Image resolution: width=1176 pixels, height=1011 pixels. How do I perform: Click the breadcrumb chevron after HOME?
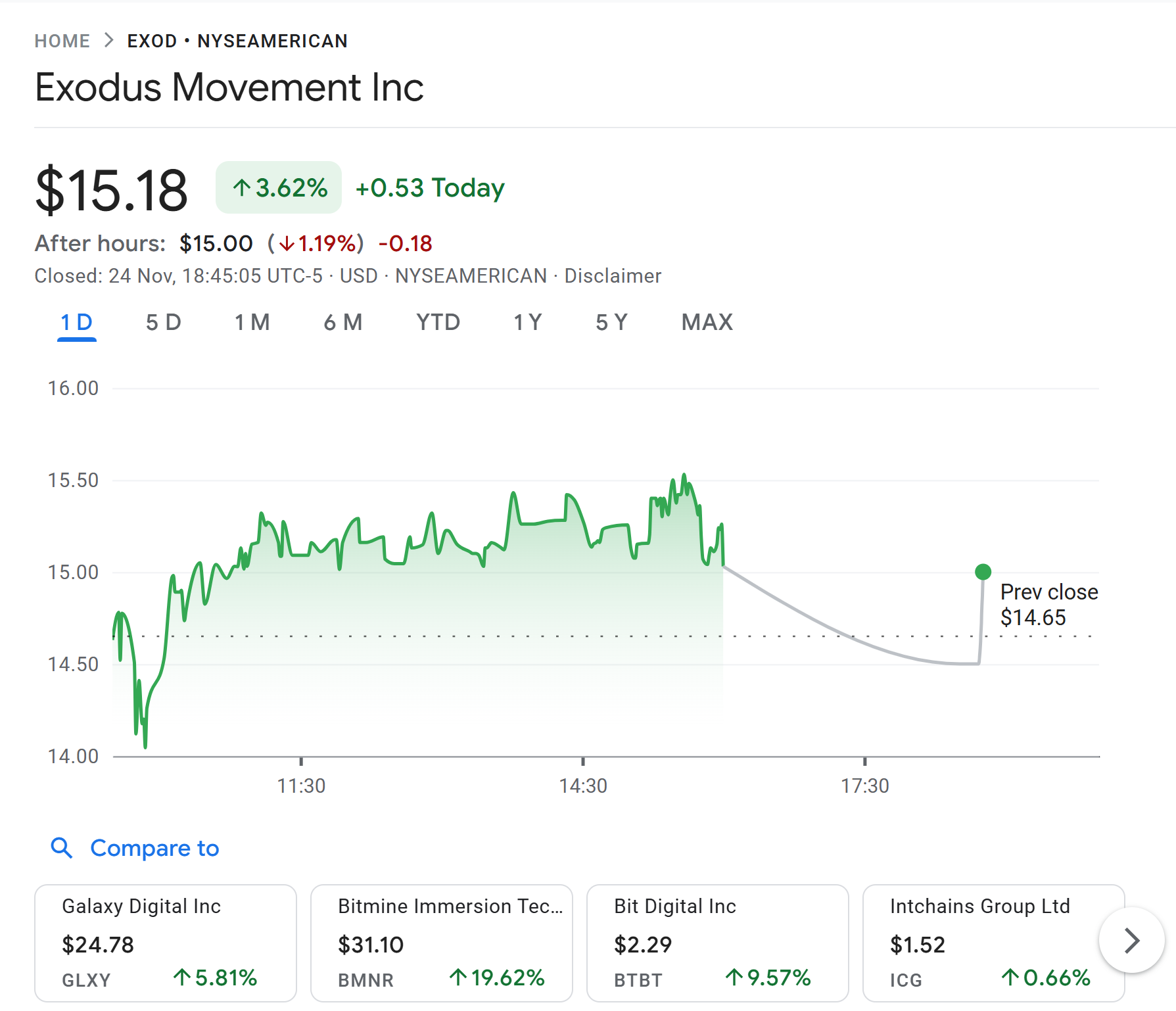(108, 40)
